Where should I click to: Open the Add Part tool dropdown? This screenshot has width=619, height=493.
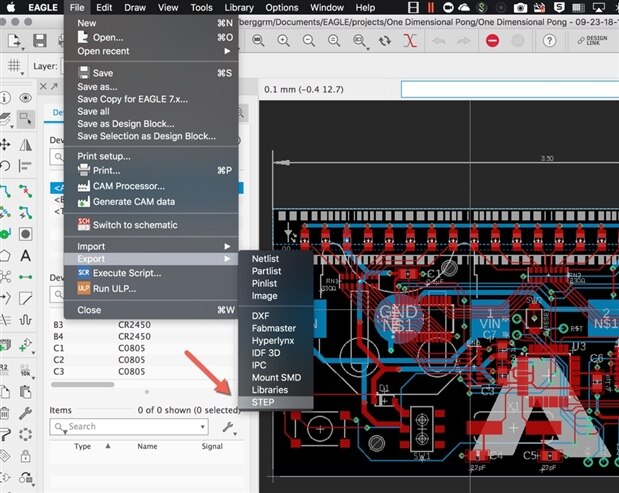tap(26, 344)
